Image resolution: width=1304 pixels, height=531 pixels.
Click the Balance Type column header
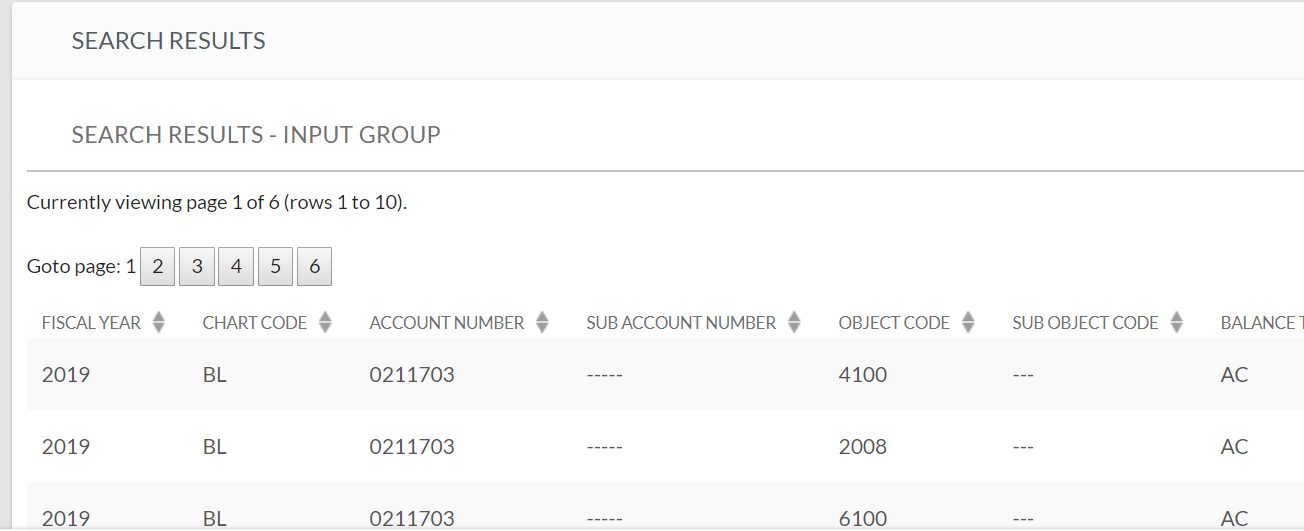[1260, 323]
